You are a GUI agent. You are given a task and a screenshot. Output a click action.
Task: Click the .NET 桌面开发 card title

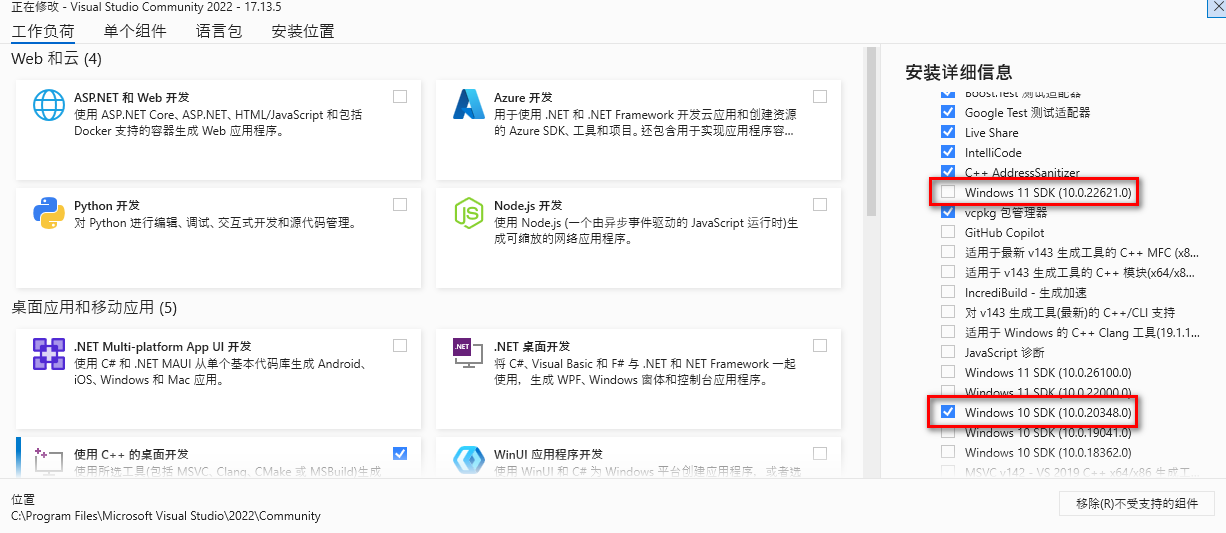click(534, 346)
